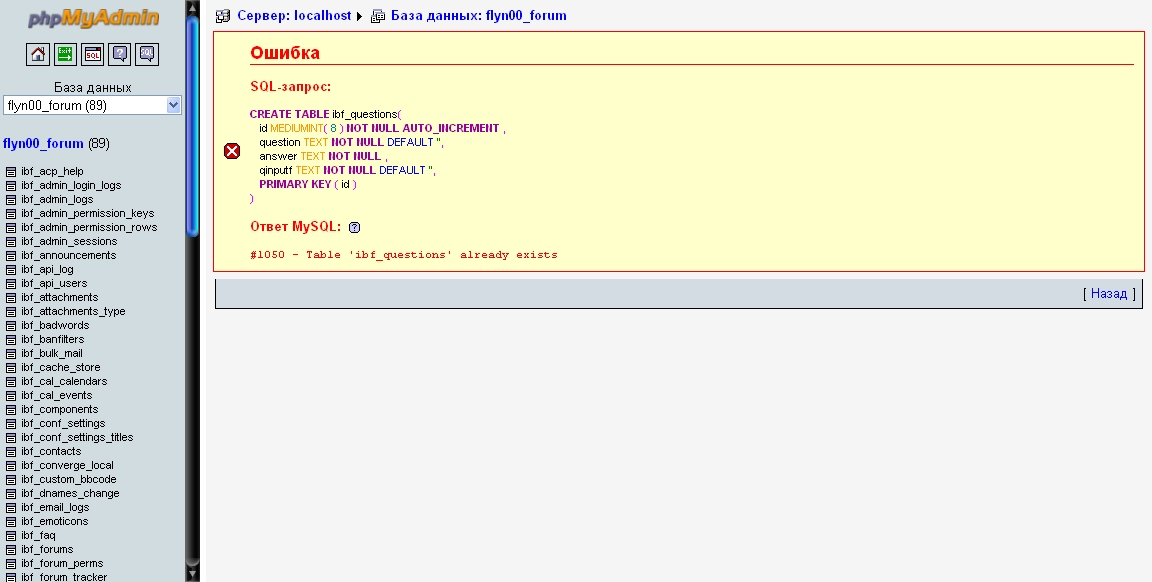Screen dimensions: 1152x582
Task: Select ibf_attachments_type table
Action: (x=73, y=312)
